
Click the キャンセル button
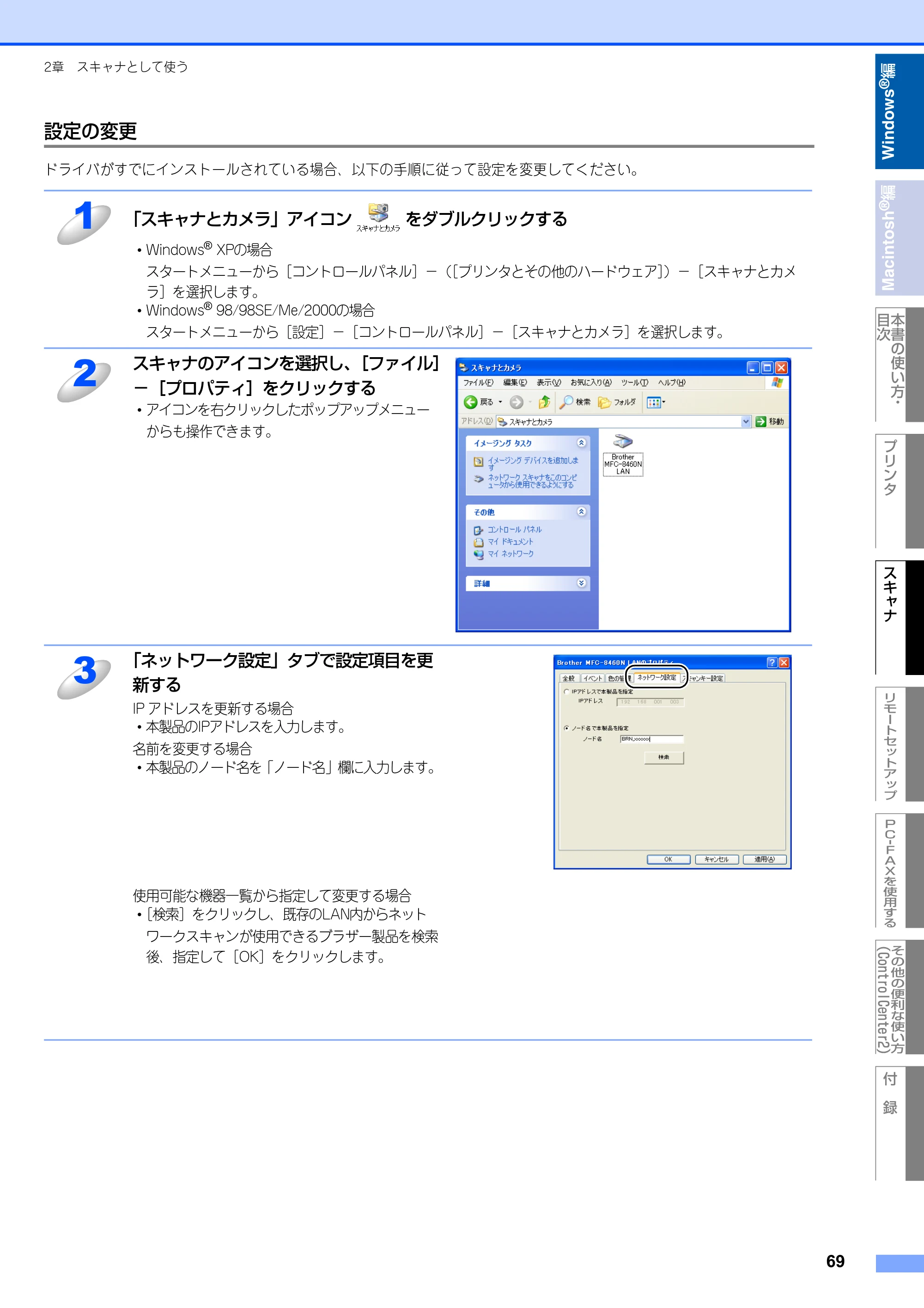pos(717,859)
